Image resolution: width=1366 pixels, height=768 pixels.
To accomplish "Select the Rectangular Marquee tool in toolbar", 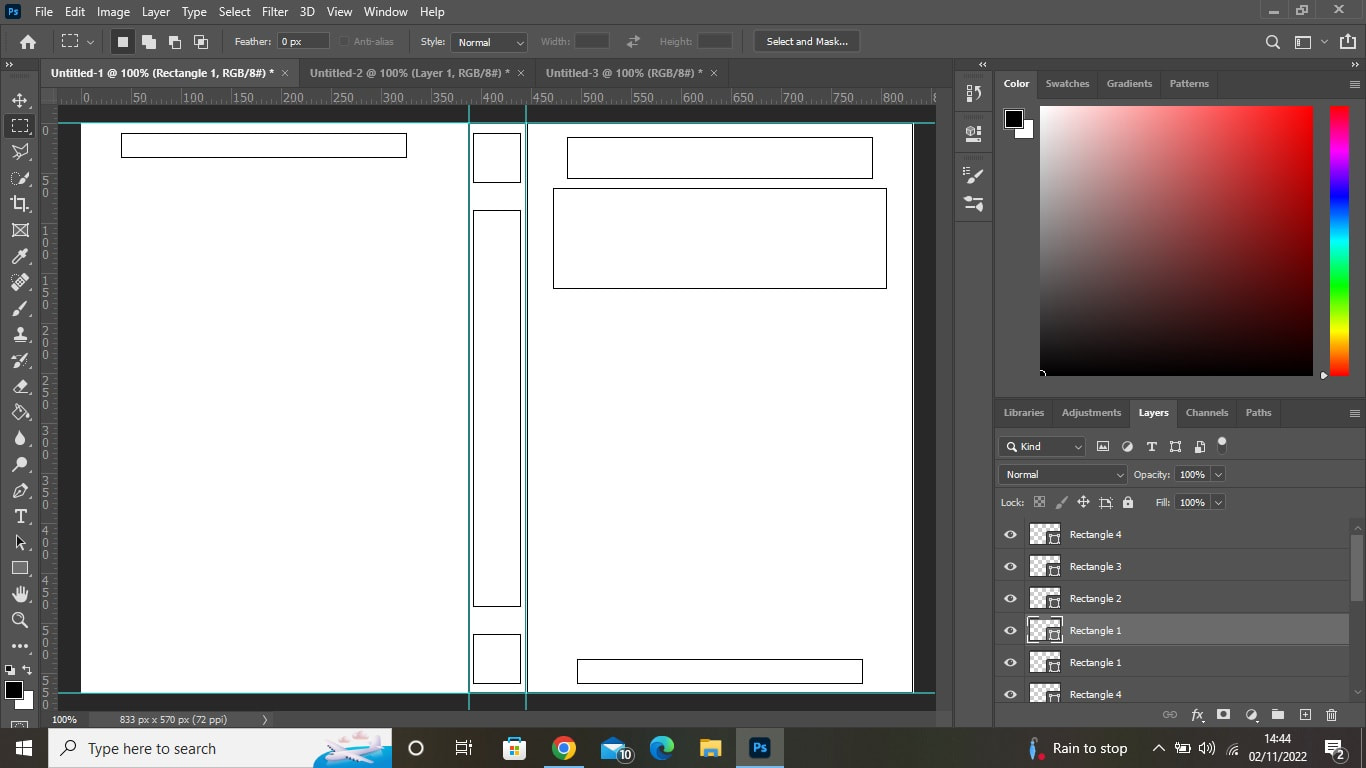I will (20, 126).
